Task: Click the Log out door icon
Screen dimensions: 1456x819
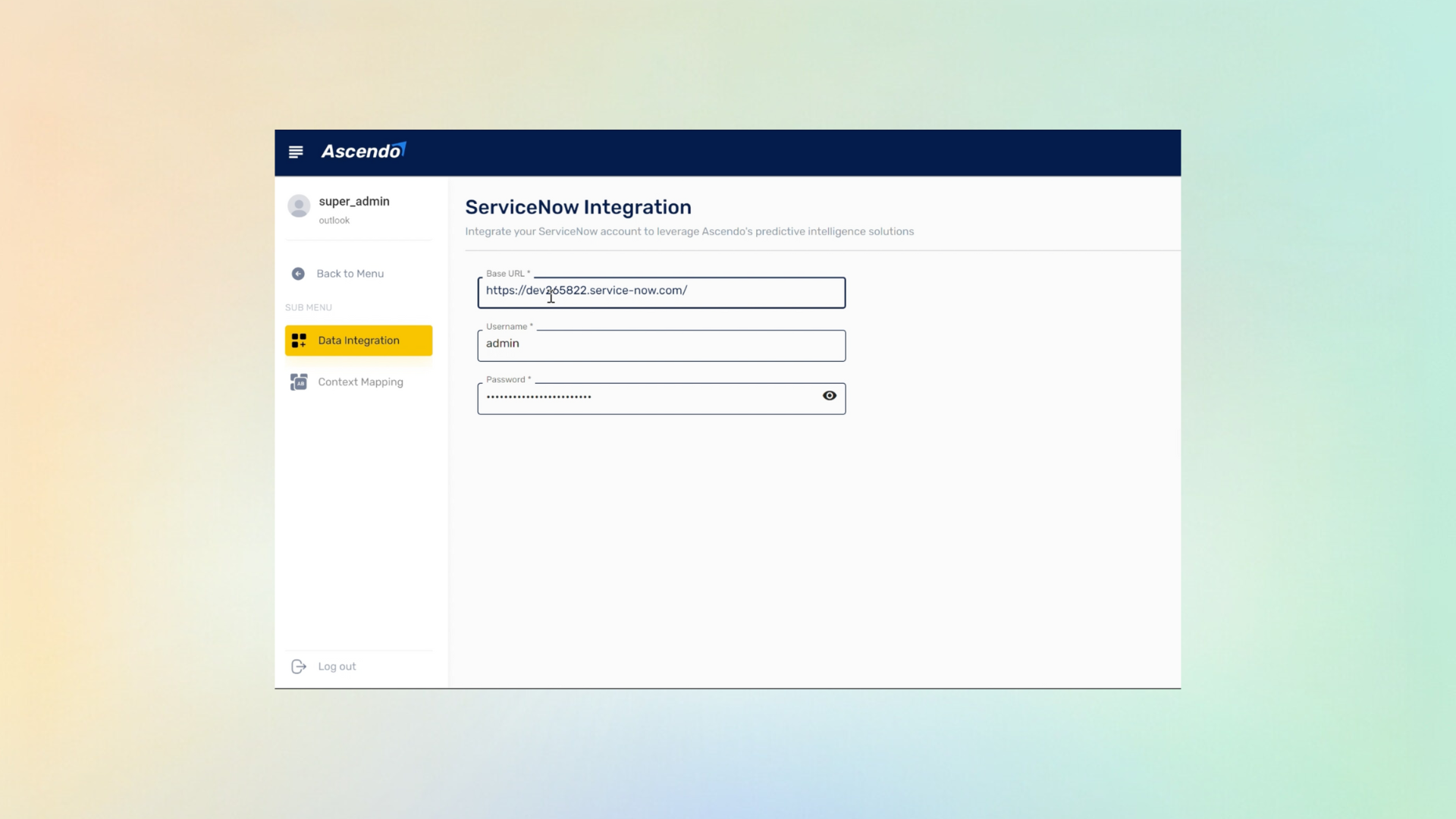Action: coord(299,667)
